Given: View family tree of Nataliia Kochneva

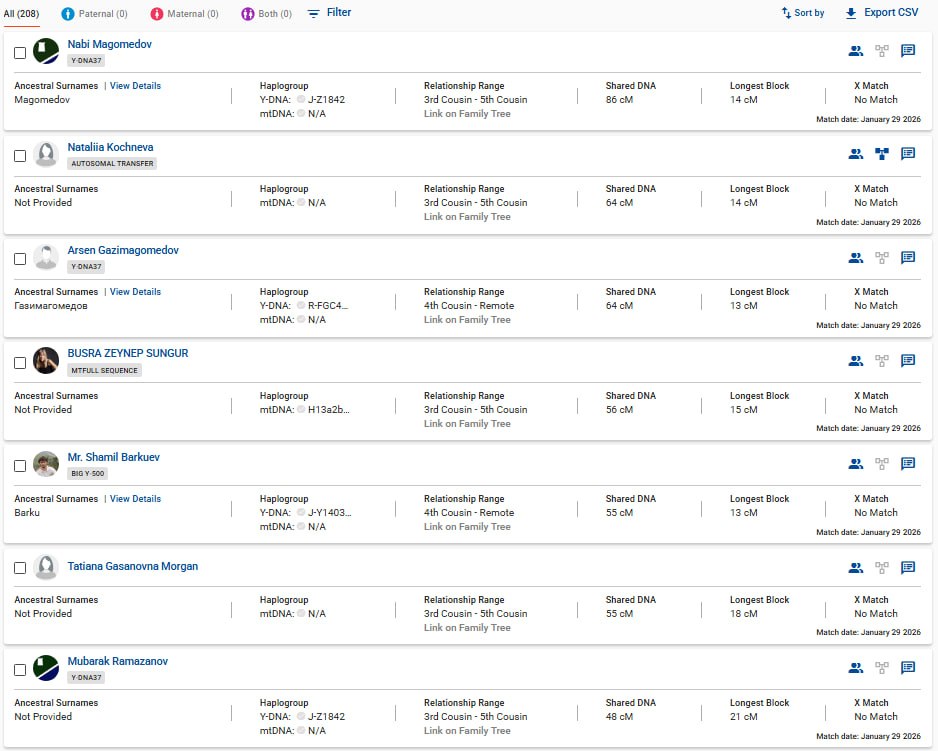Looking at the screenshot, I should (882, 154).
